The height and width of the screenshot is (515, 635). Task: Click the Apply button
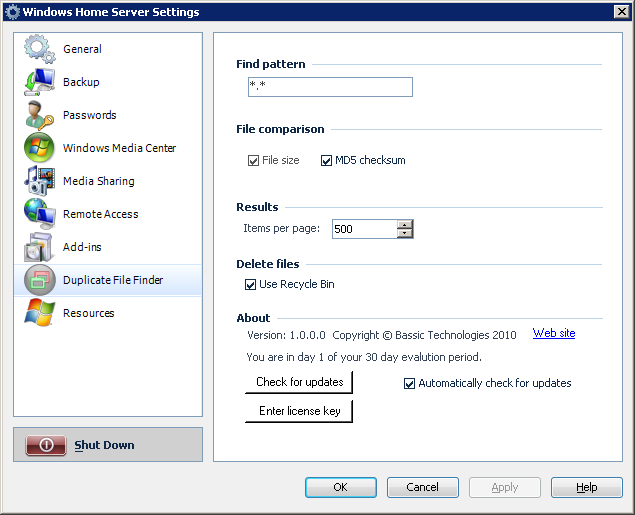click(505, 487)
